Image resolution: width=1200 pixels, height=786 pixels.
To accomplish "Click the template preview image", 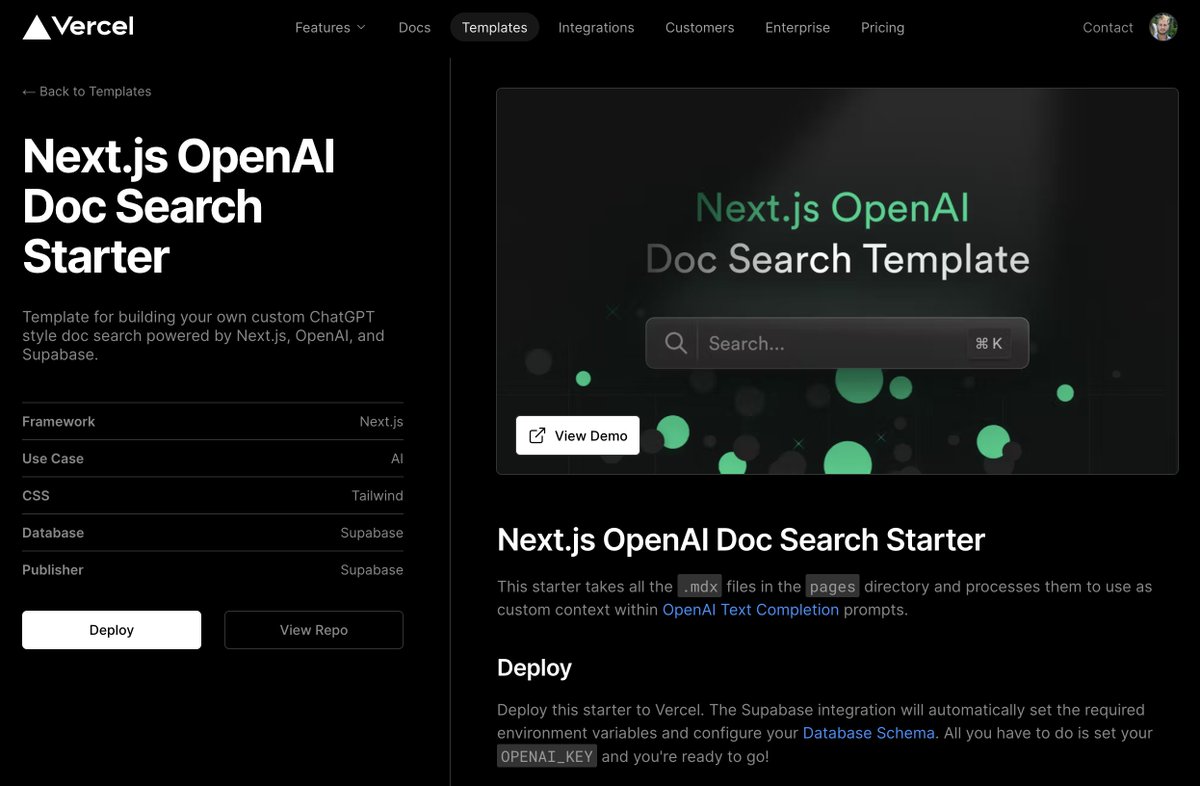I will coord(837,280).
